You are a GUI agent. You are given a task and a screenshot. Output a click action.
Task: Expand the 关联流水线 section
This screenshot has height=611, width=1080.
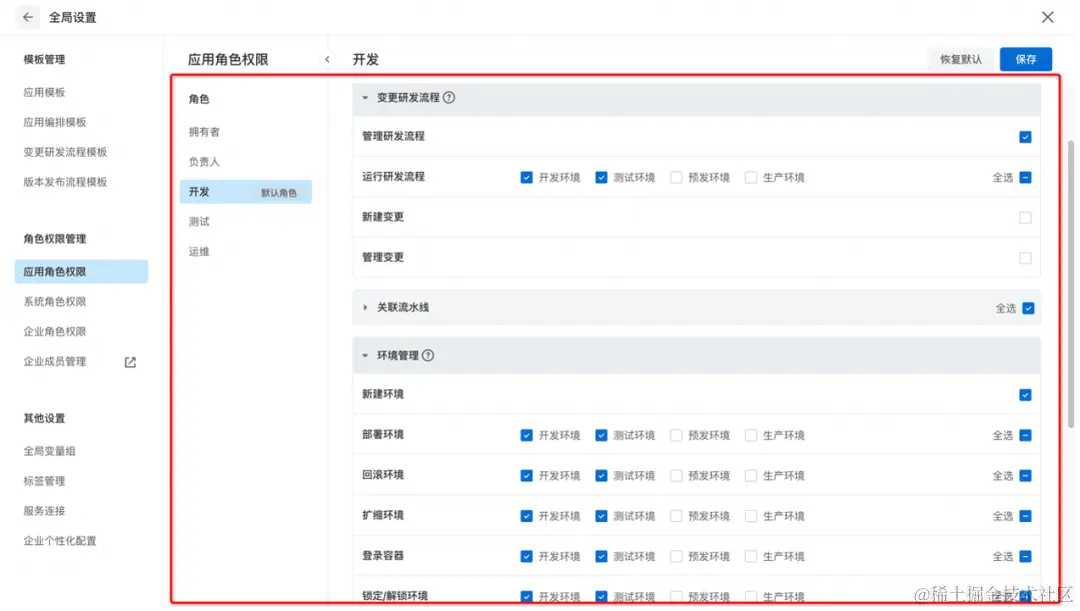364,307
